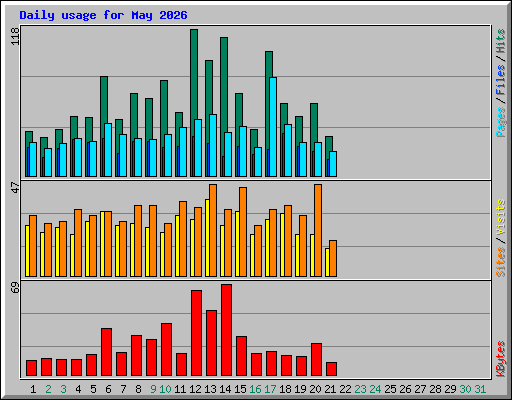This screenshot has width=512, height=400.
Task: Click day label '19' on the x-axis
Action: click(300, 389)
